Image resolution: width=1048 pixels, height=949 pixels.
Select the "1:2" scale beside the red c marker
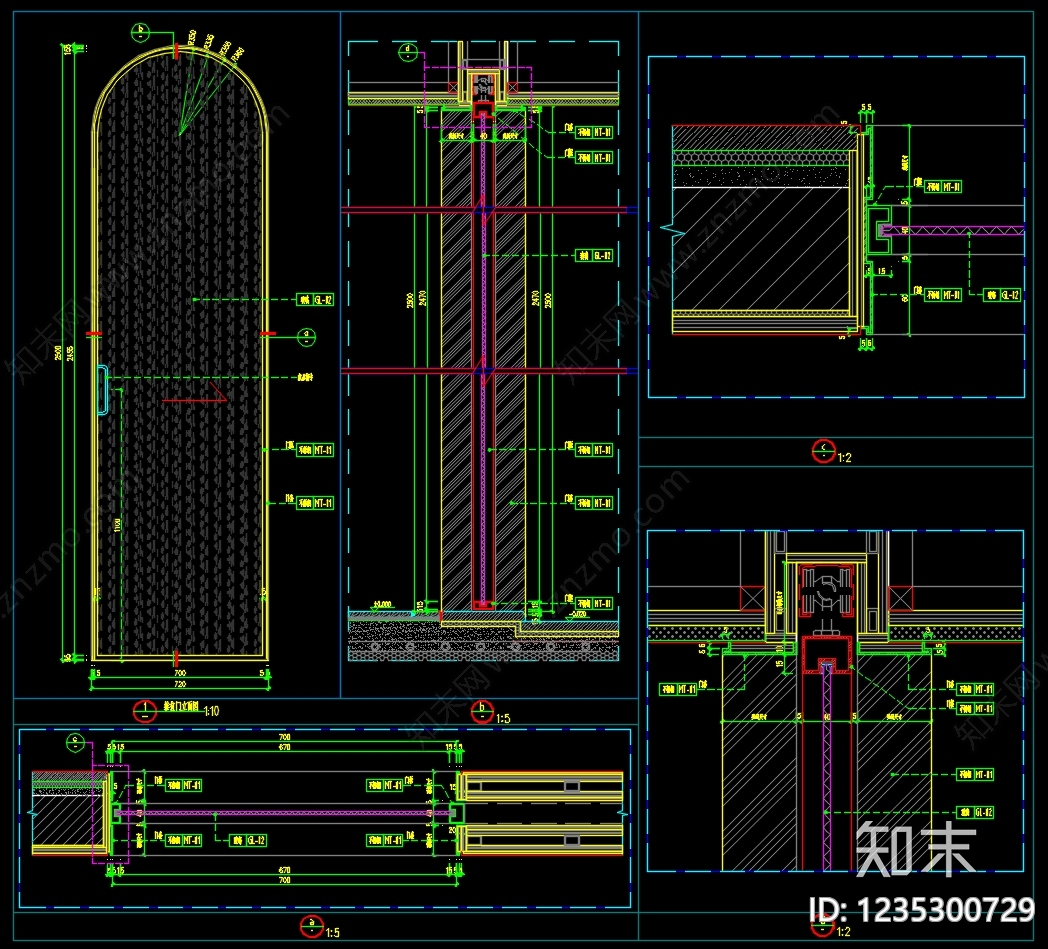845,458
